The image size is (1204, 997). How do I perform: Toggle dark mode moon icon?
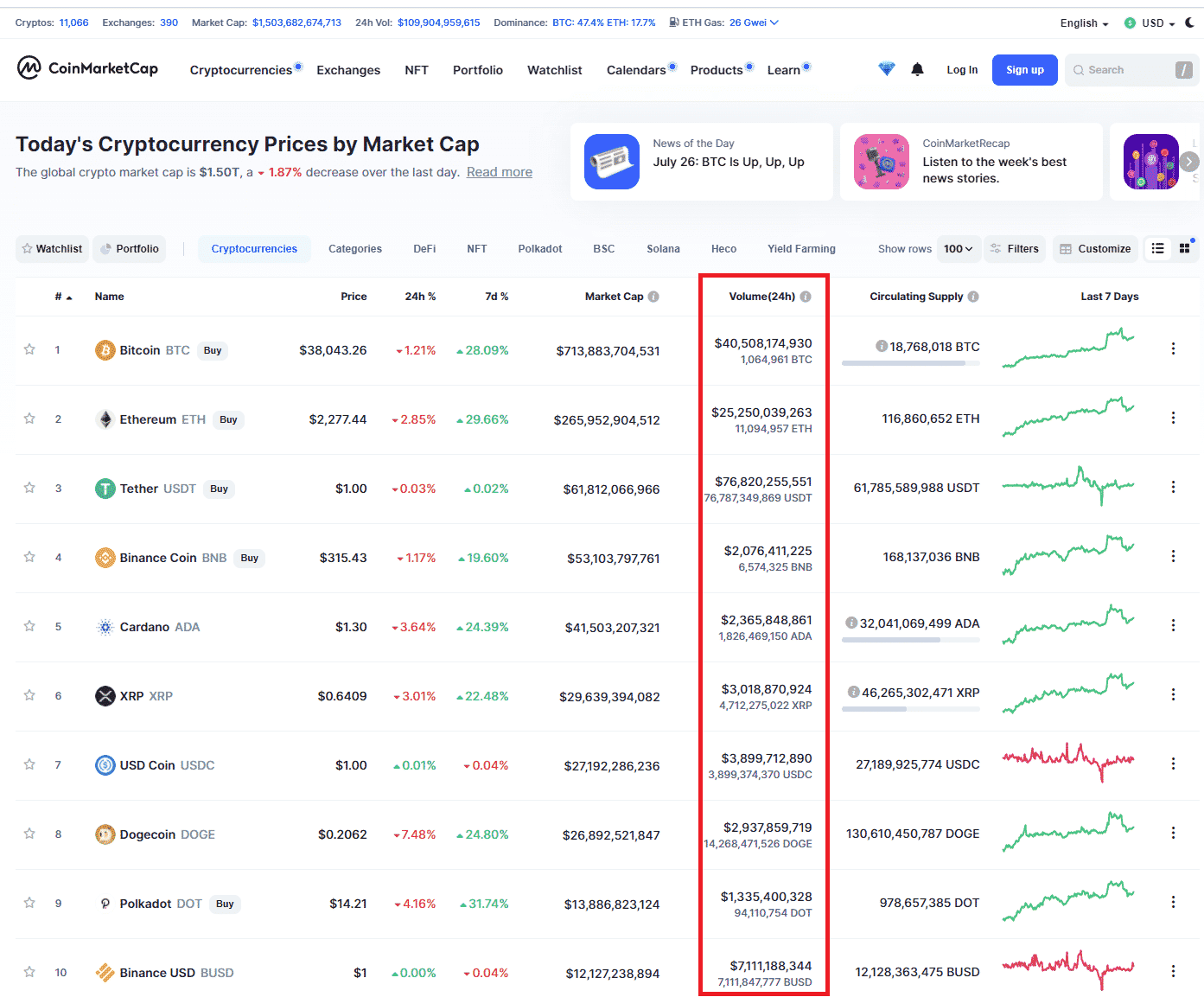click(x=1190, y=22)
